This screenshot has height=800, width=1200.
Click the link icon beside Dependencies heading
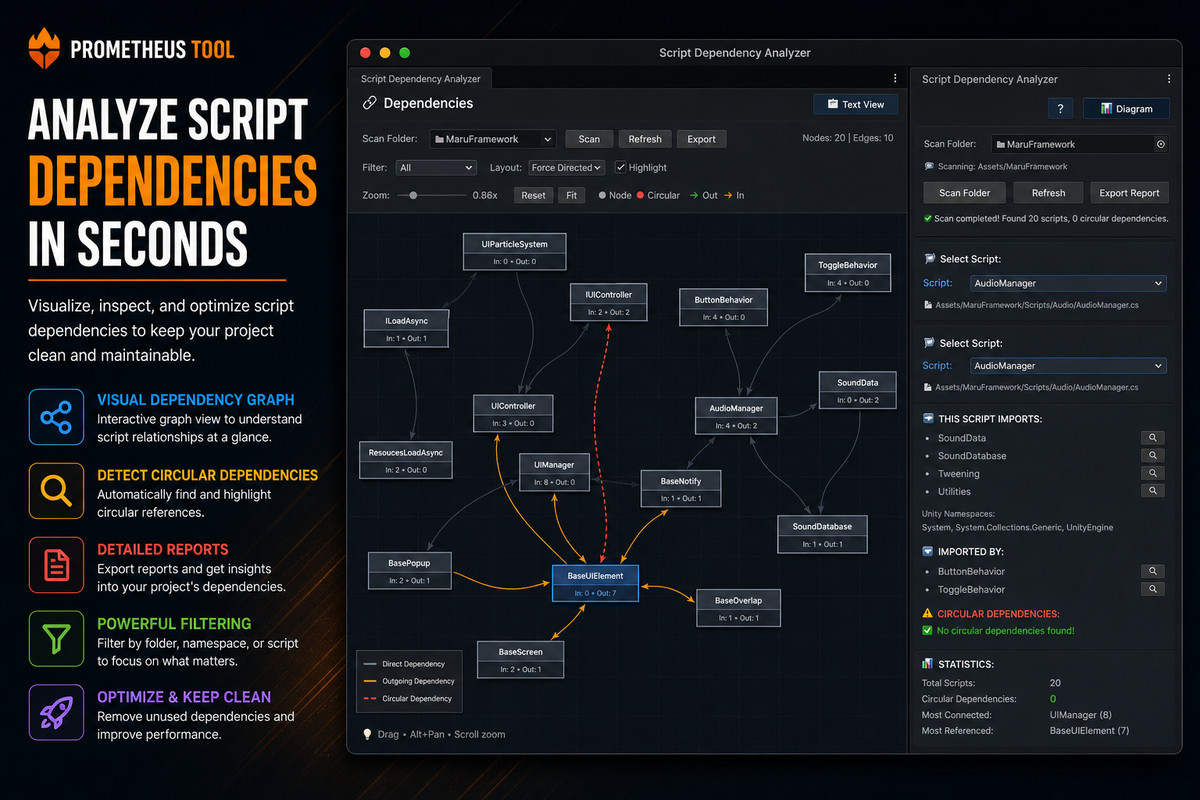(370, 103)
